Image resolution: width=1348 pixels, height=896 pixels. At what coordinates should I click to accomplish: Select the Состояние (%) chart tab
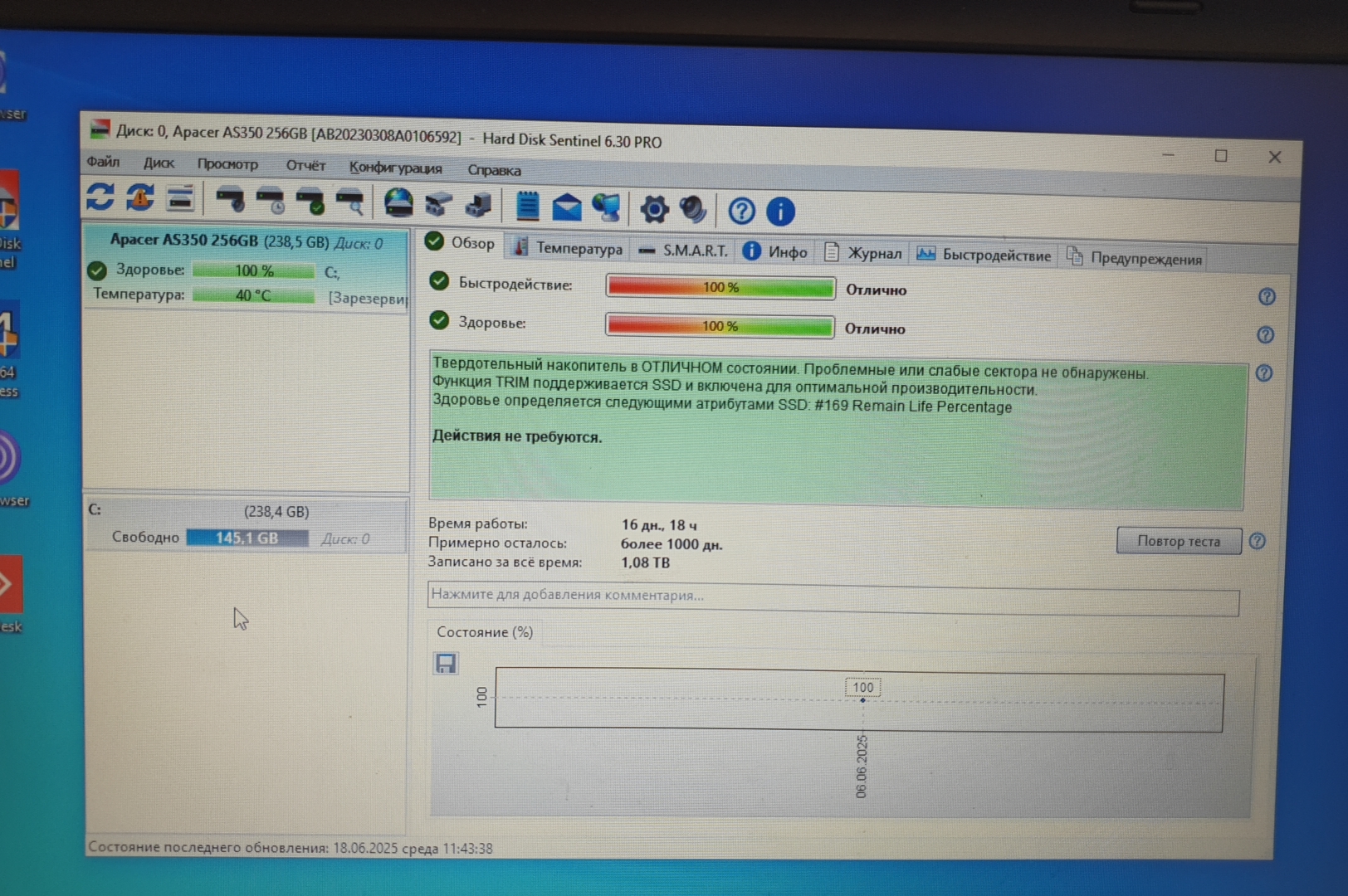[x=485, y=632]
